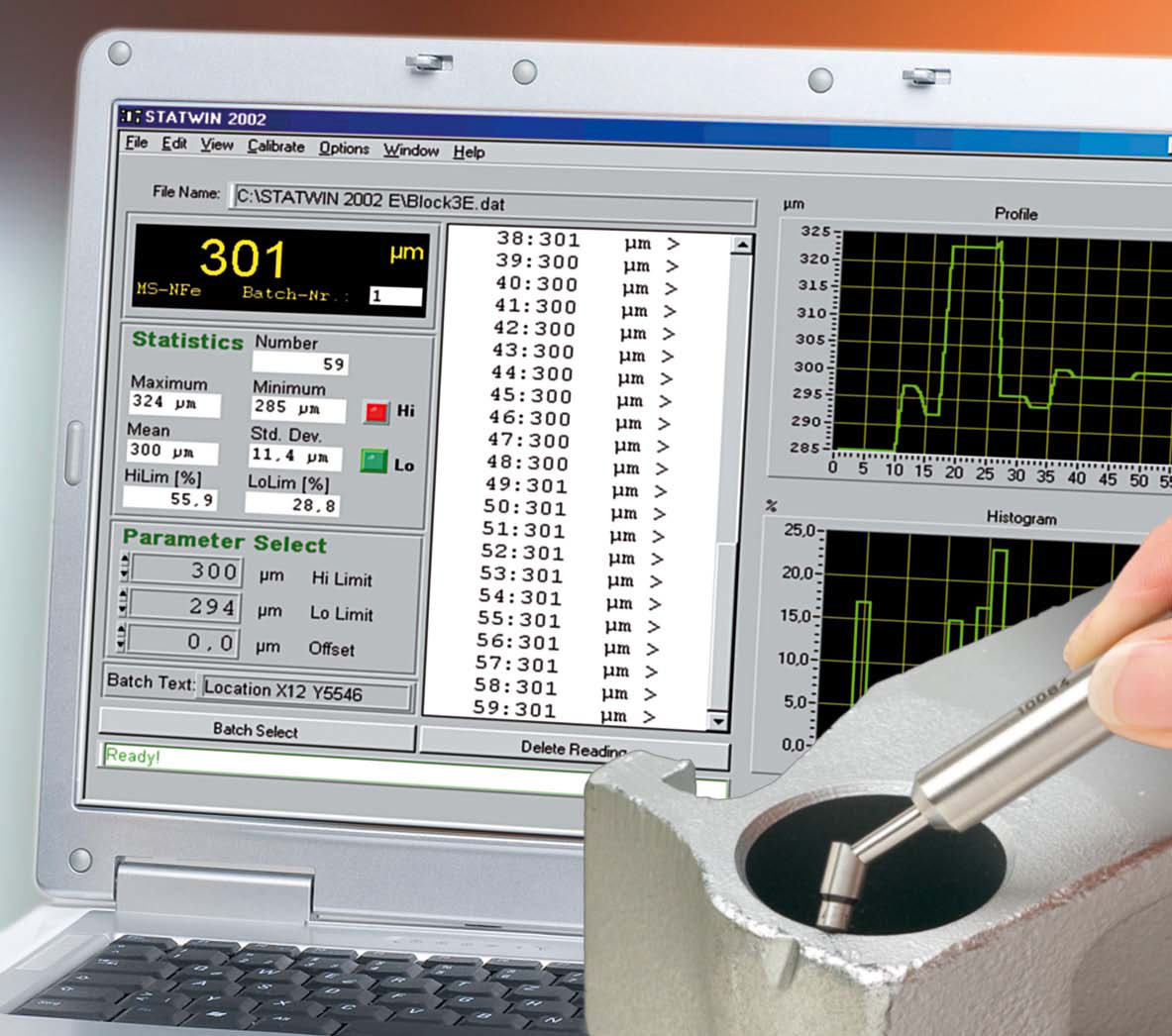Click the Maximum value field 324 µm
This screenshot has width=1172, height=1036.
tap(174, 404)
